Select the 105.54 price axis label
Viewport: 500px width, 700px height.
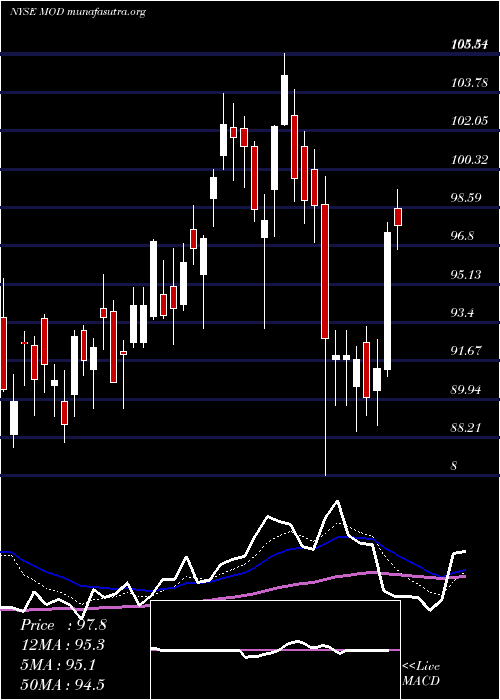click(470, 44)
